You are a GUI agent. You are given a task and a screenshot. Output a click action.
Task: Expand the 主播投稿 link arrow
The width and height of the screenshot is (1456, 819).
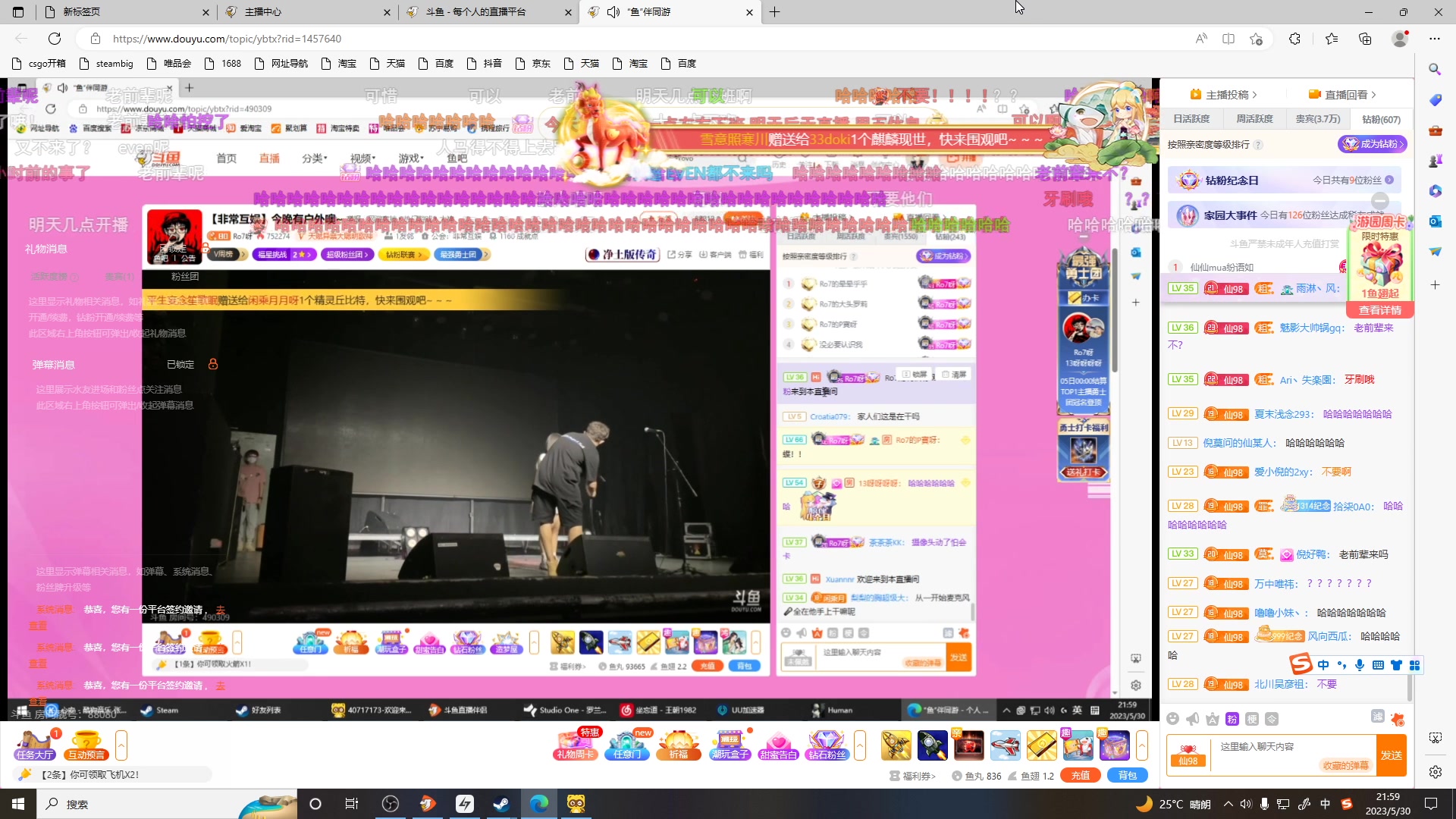(x=1254, y=95)
